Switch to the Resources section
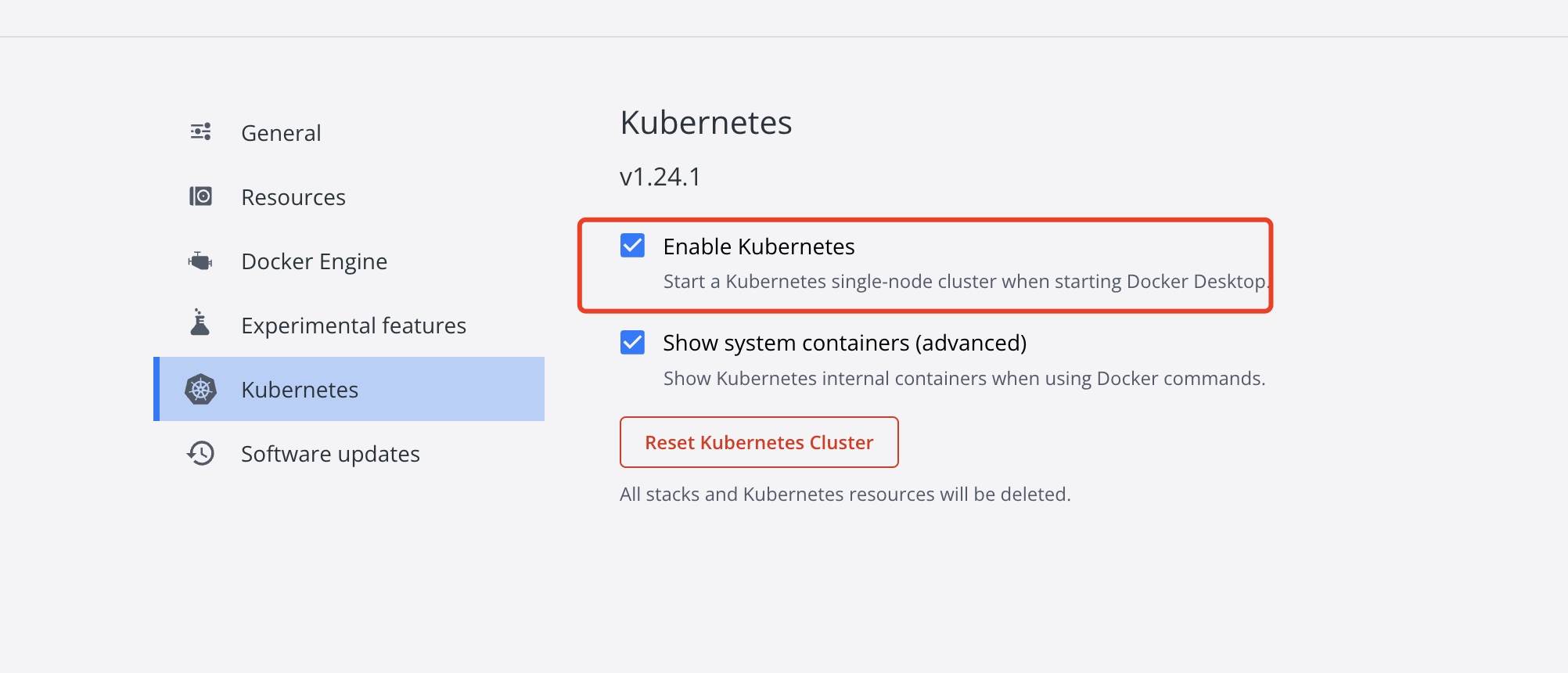Screen dimensions: 1568x673 pyautogui.click(x=293, y=196)
